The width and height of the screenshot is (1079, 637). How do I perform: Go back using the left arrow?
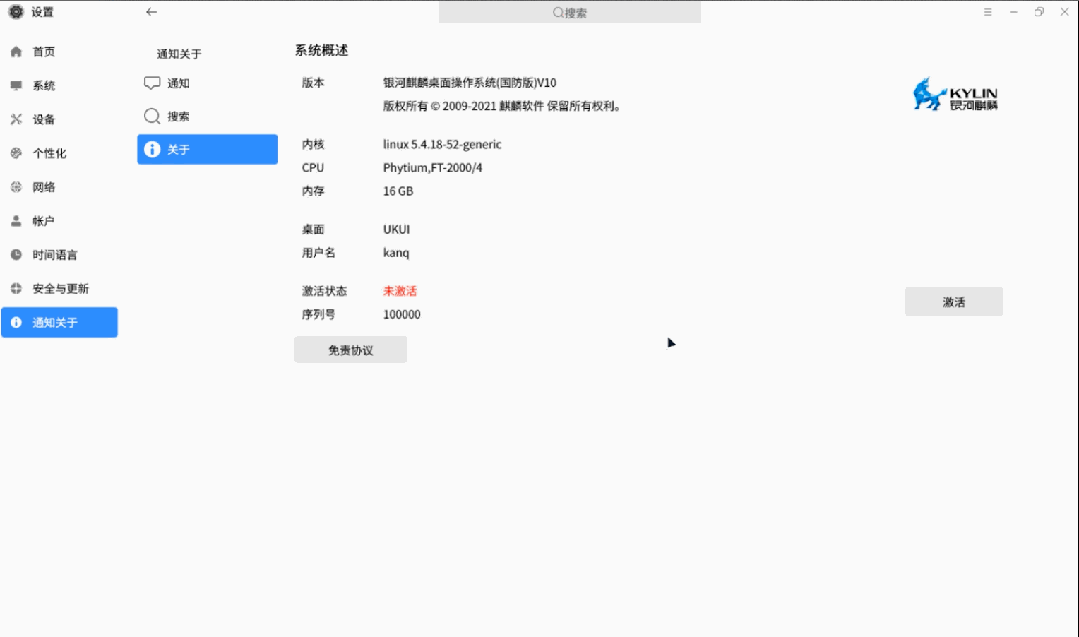click(151, 12)
